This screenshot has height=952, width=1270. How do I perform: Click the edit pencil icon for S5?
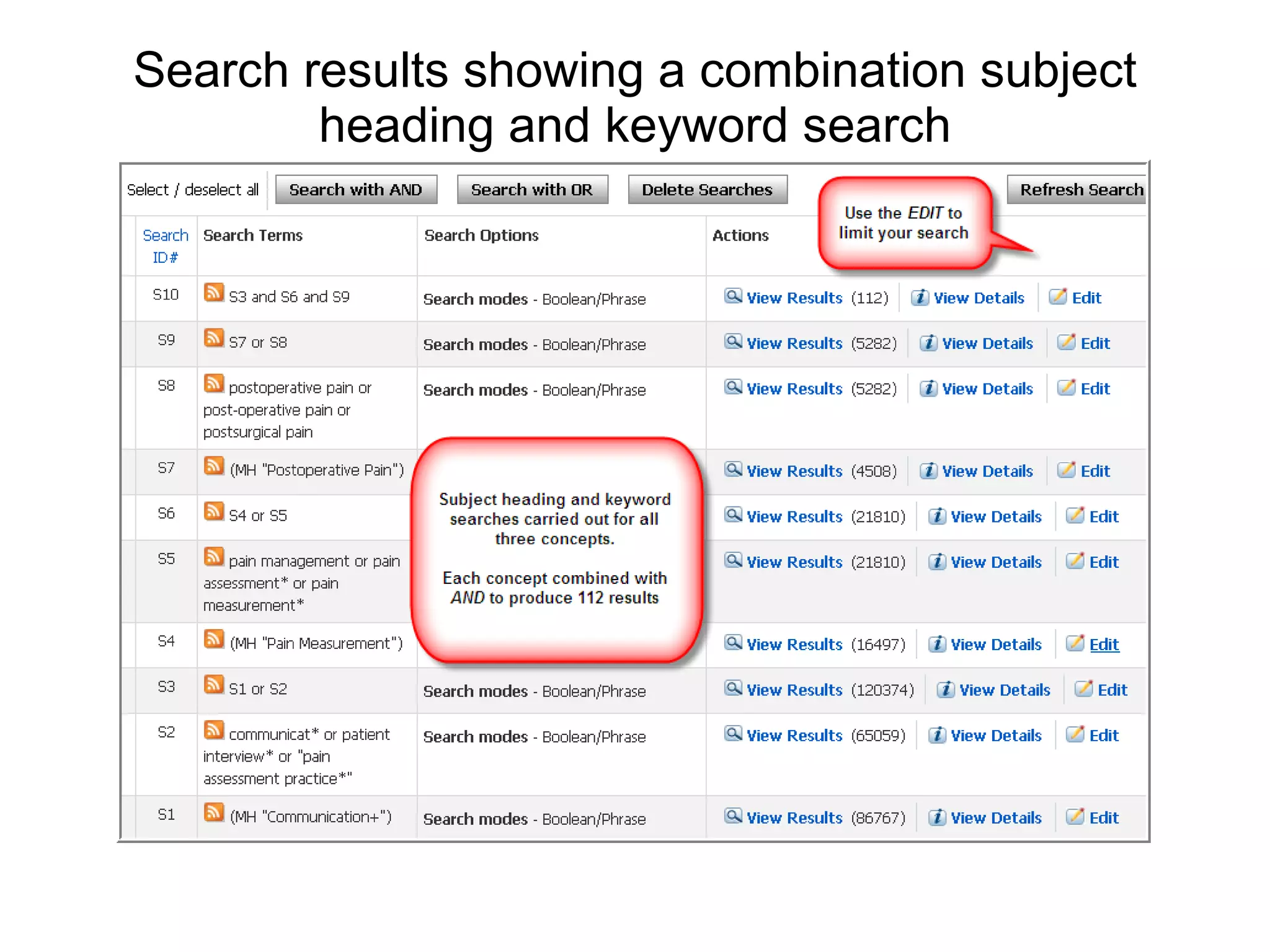(1075, 561)
